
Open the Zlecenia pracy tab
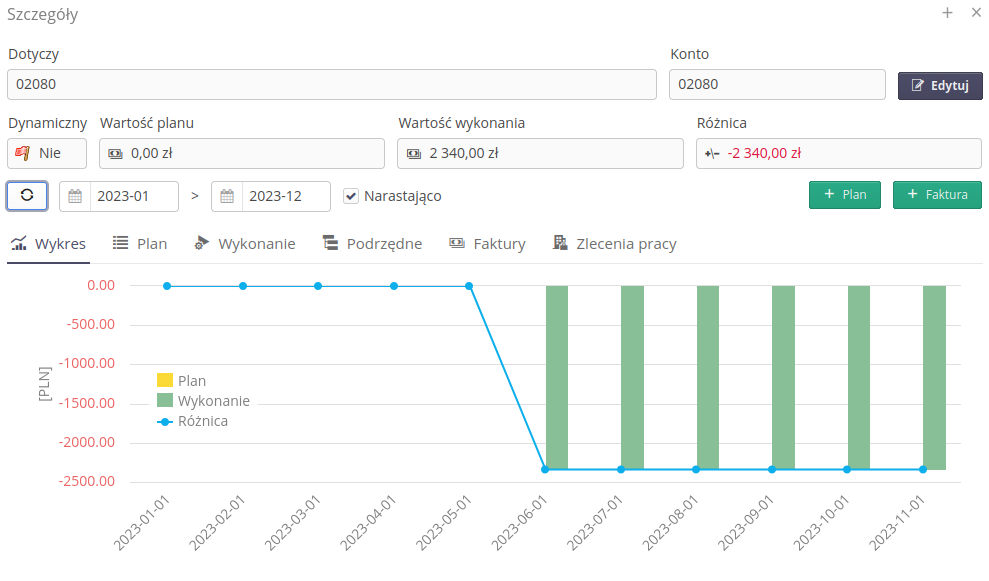pos(615,243)
